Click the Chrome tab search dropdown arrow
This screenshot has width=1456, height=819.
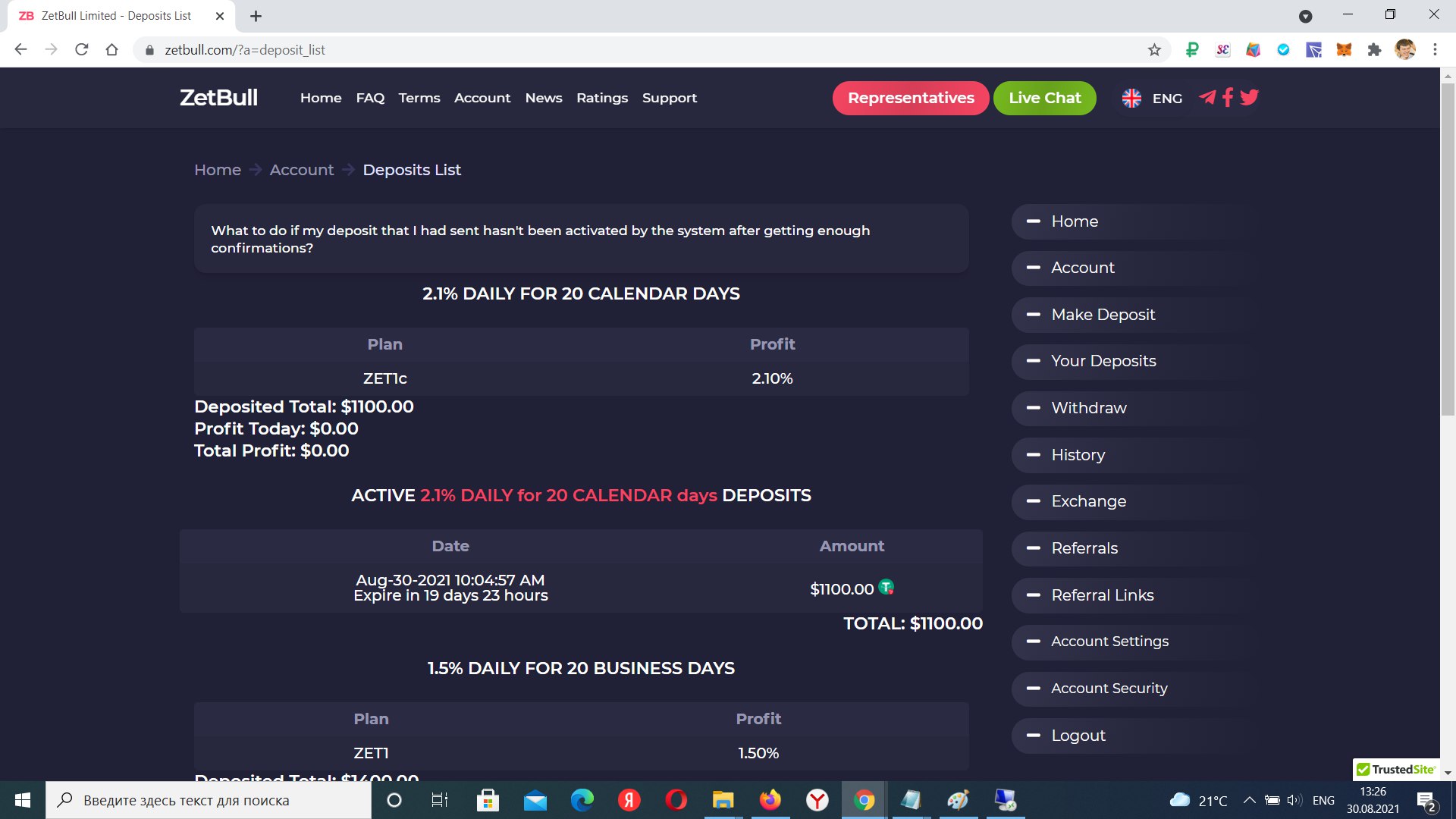click(1305, 16)
